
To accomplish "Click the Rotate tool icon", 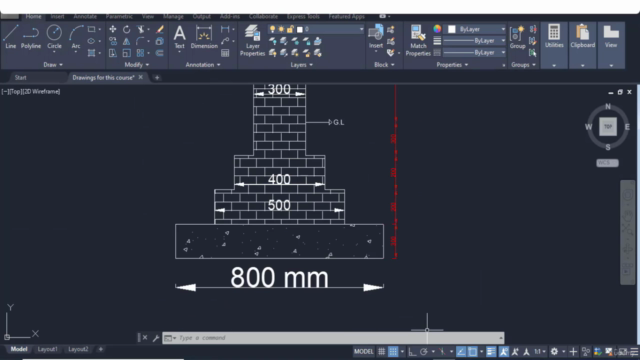I will (x=127, y=29).
